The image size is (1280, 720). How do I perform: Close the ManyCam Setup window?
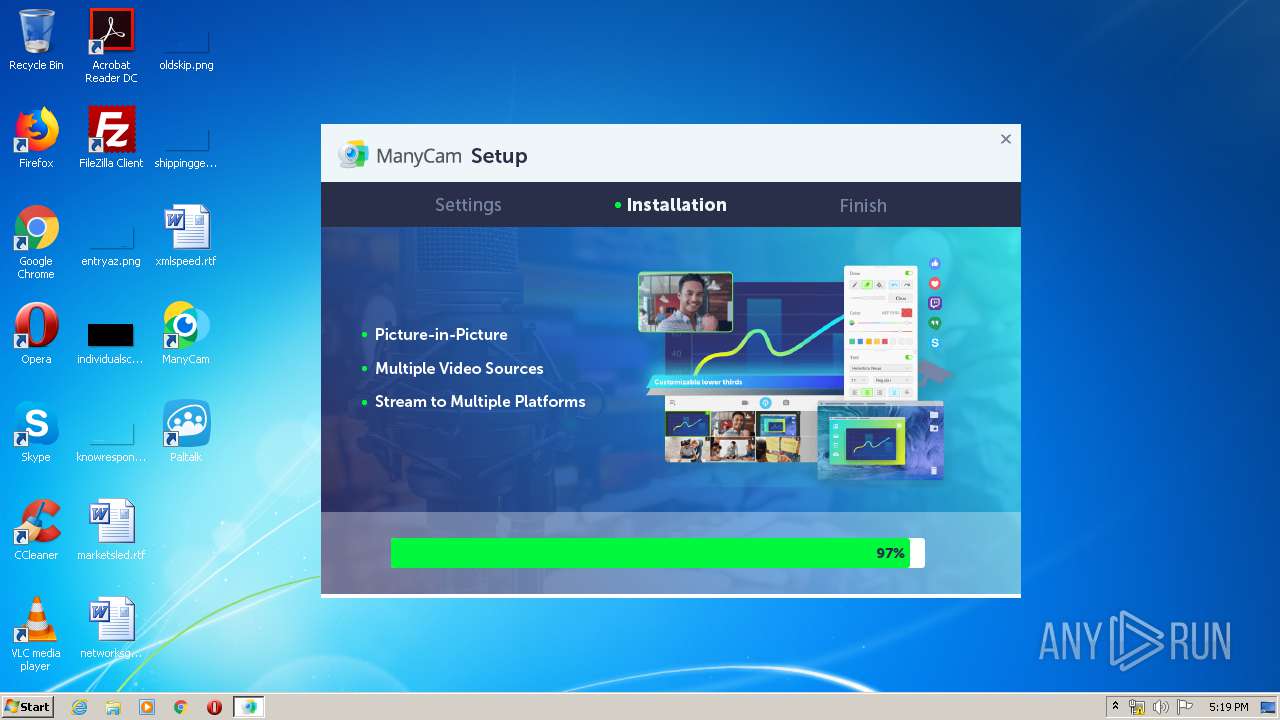(x=1006, y=139)
